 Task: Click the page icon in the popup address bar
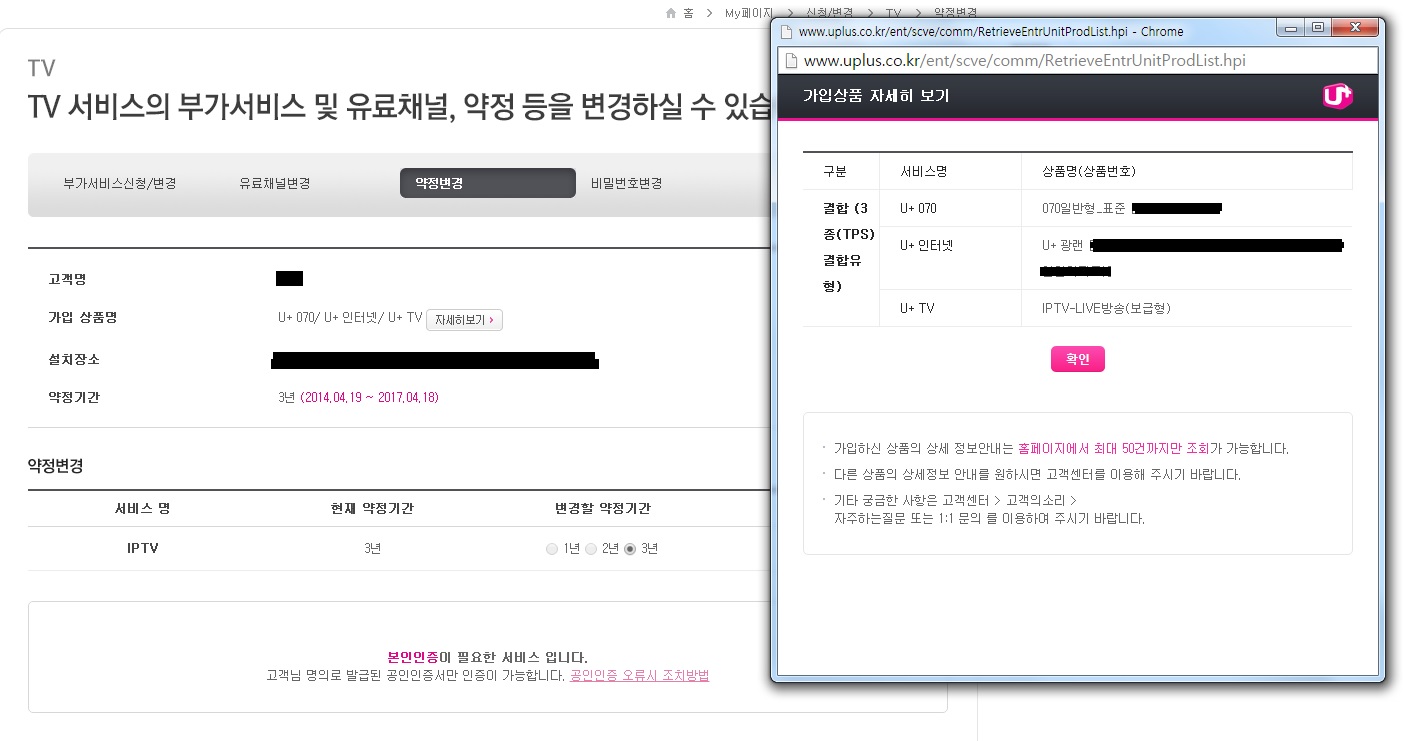coord(789,60)
